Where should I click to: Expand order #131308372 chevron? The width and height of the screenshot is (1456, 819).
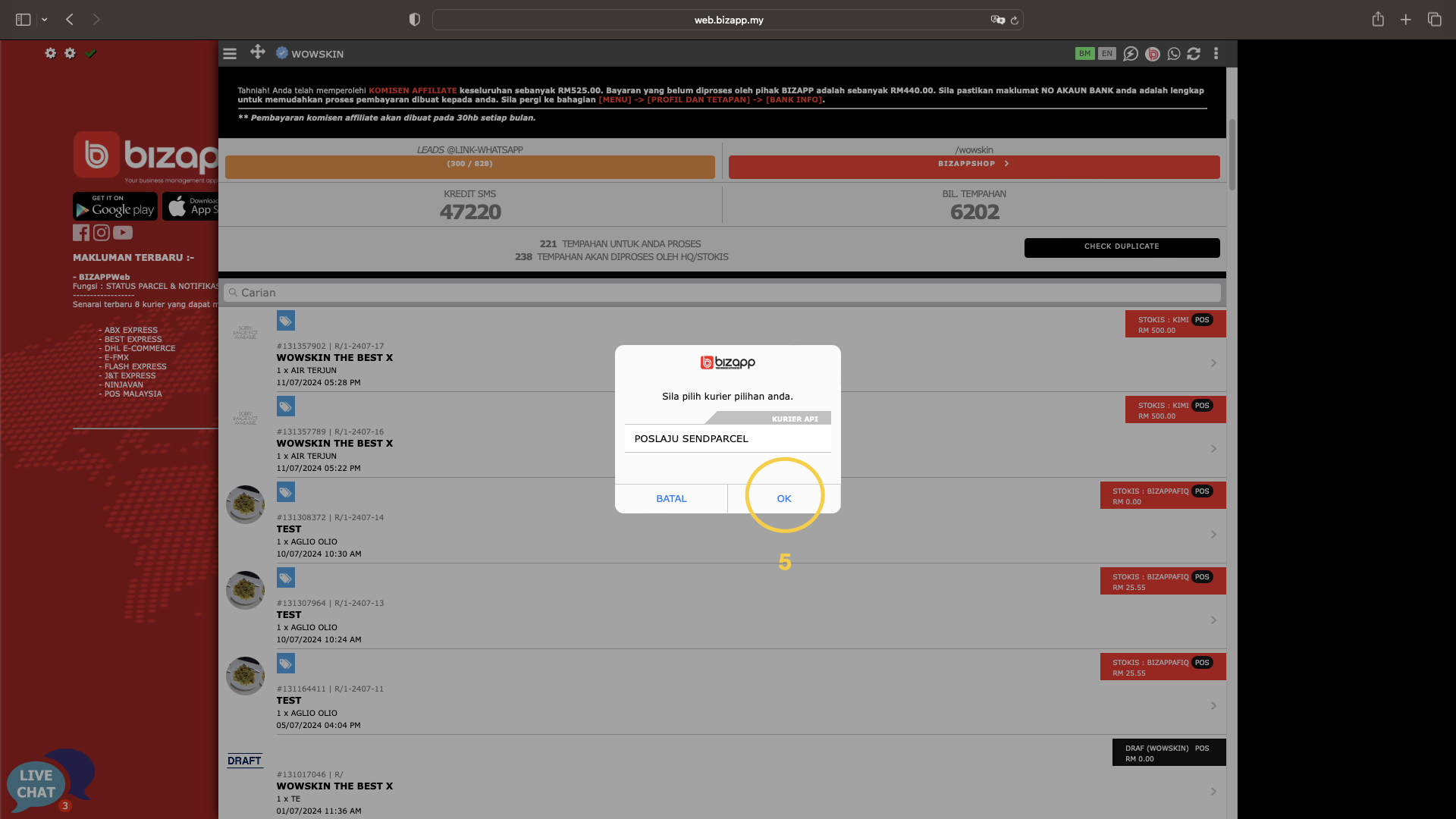point(1213,535)
